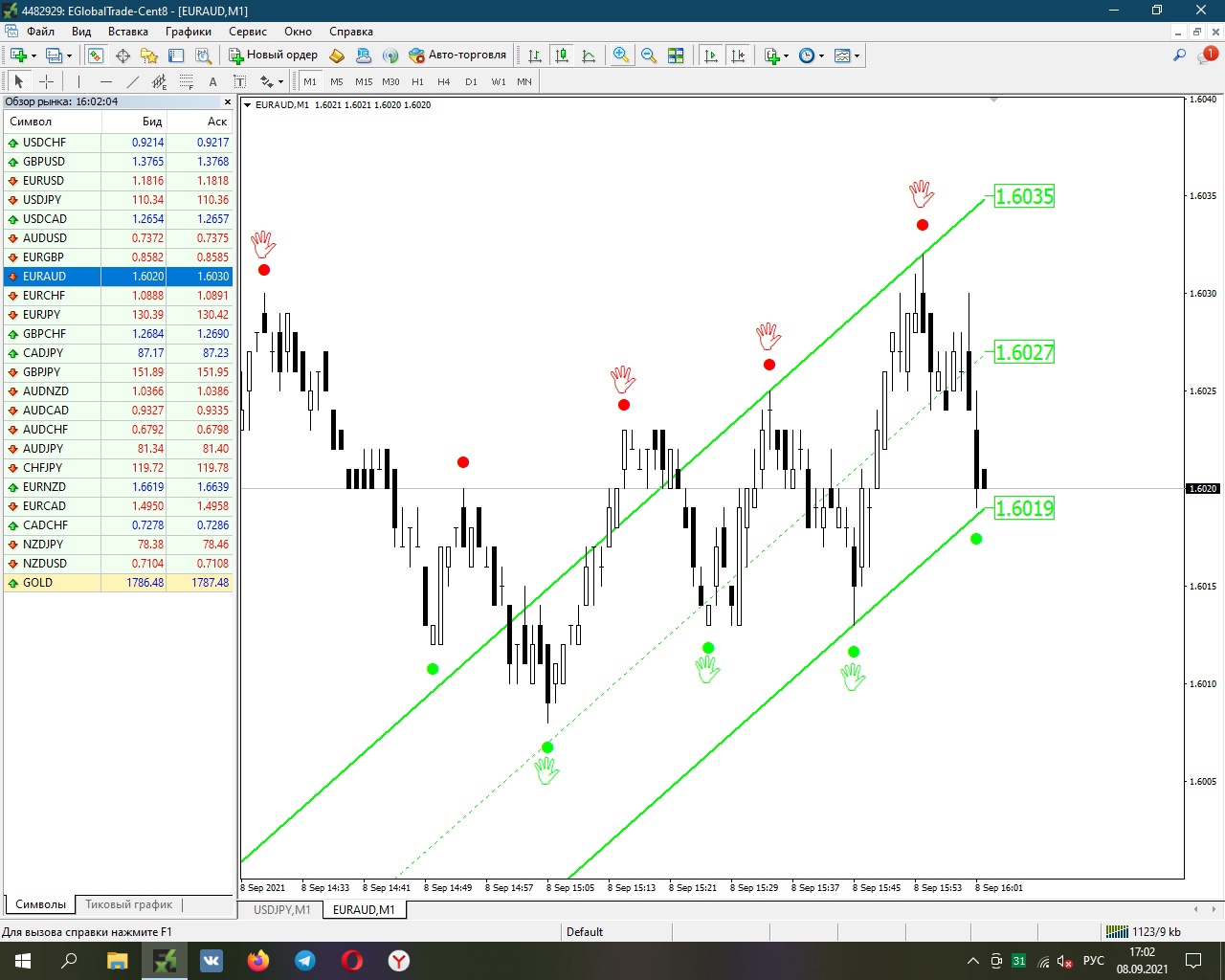This screenshot has height=980, width=1225.
Task: Expand the arrows objects dropdown
Action: [x=279, y=81]
